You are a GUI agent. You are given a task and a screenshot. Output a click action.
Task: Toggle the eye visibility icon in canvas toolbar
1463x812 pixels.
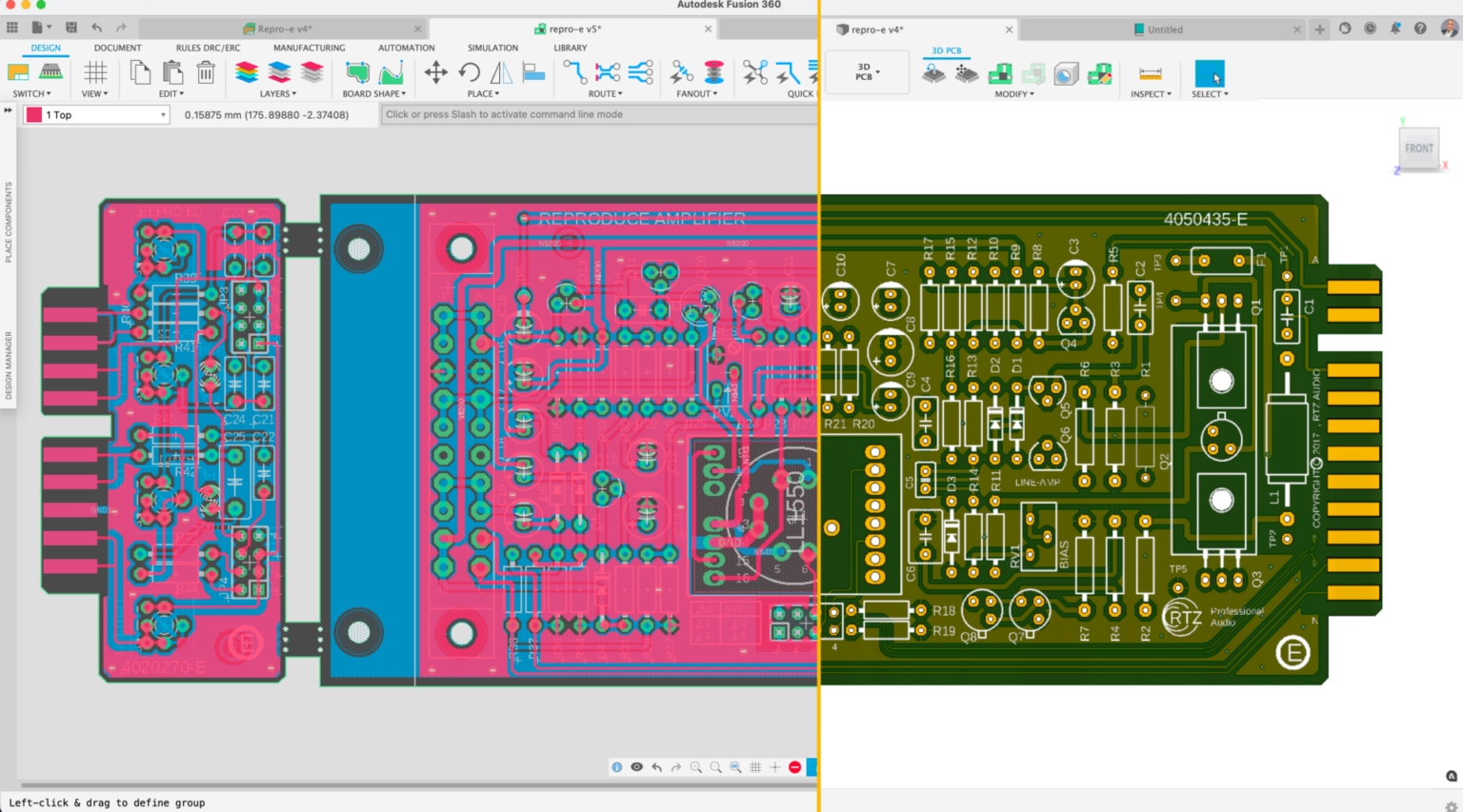pyautogui.click(x=637, y=766)
